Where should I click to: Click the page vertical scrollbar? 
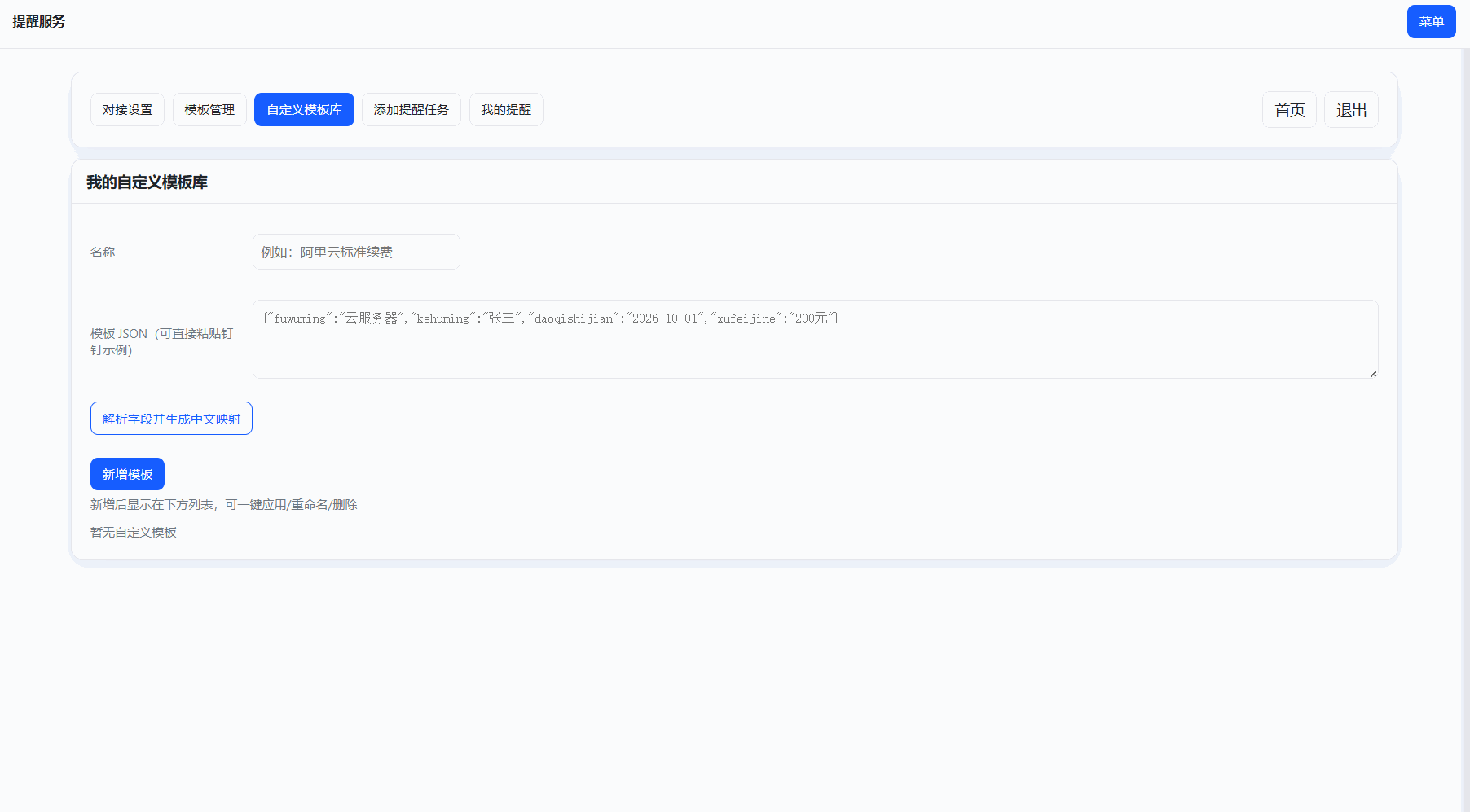(1465, 407)
